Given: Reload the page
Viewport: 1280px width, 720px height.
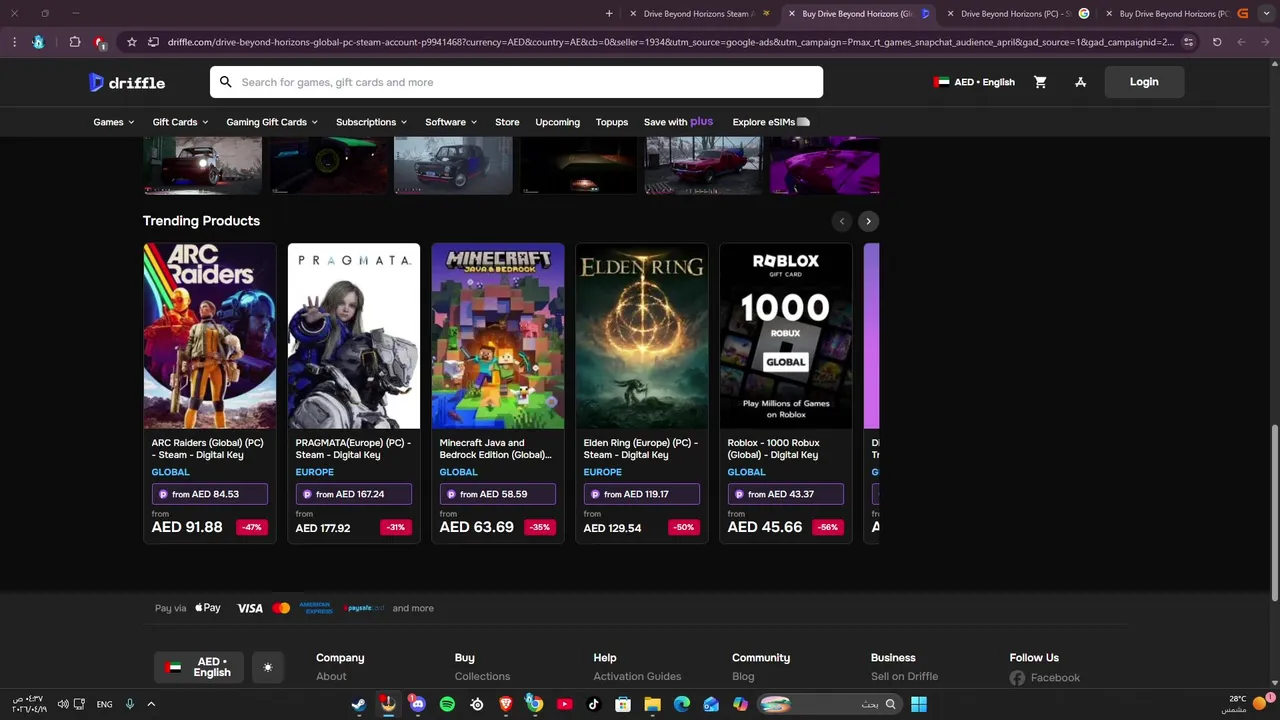Looking at the screenshot, I should [x=1217, y=42].
